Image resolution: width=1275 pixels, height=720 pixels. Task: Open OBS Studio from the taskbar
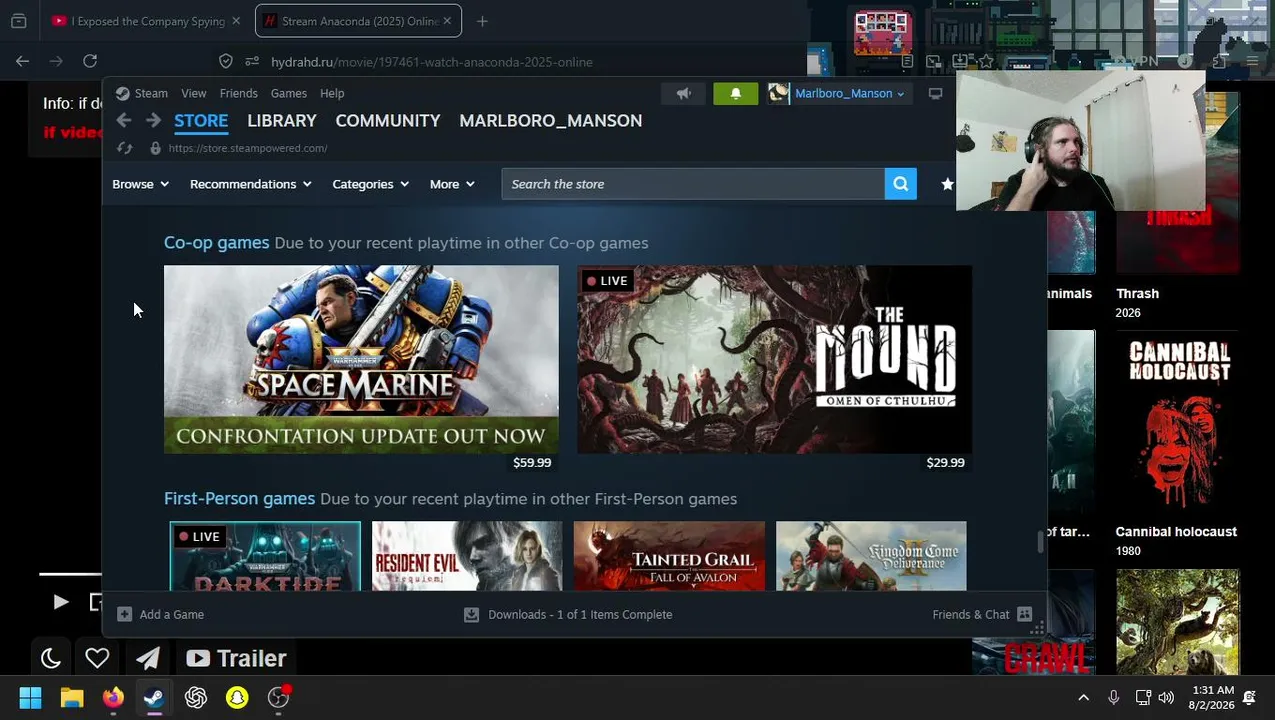click(278, 697)
